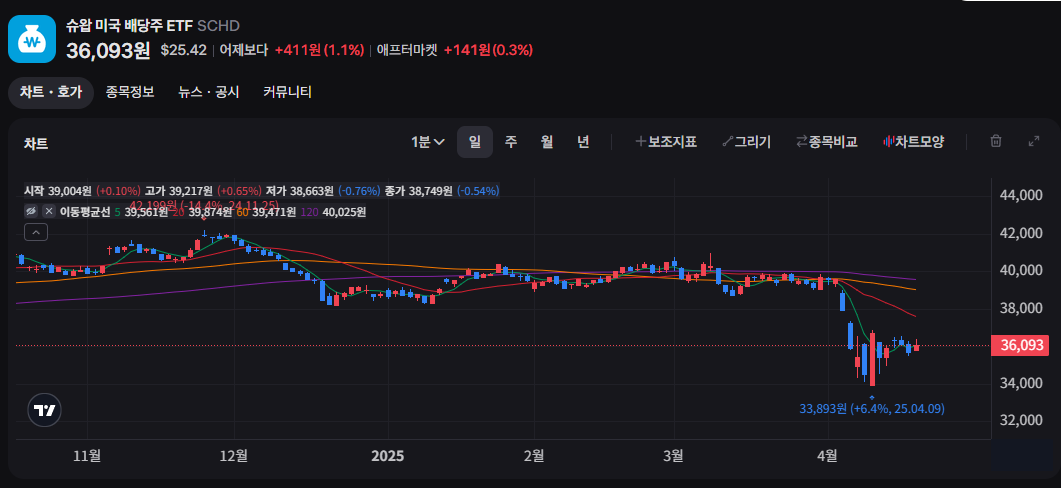The image size is (1061, 488).
Task: Click the 2025 label on time axis
Action: pos(387,456)
